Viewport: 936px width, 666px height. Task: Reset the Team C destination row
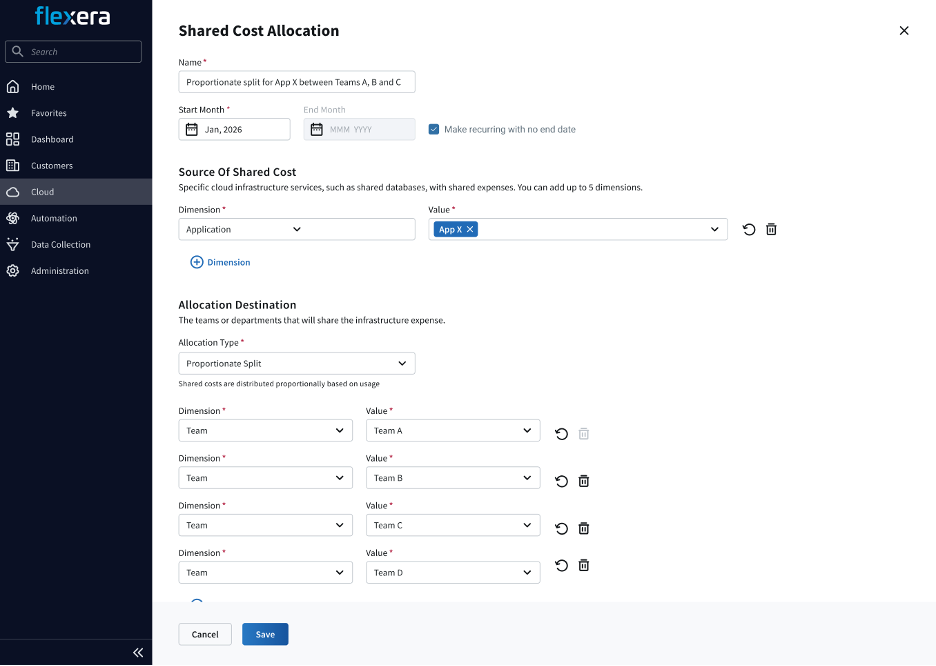pyautogui.click(x=561, y=528)
